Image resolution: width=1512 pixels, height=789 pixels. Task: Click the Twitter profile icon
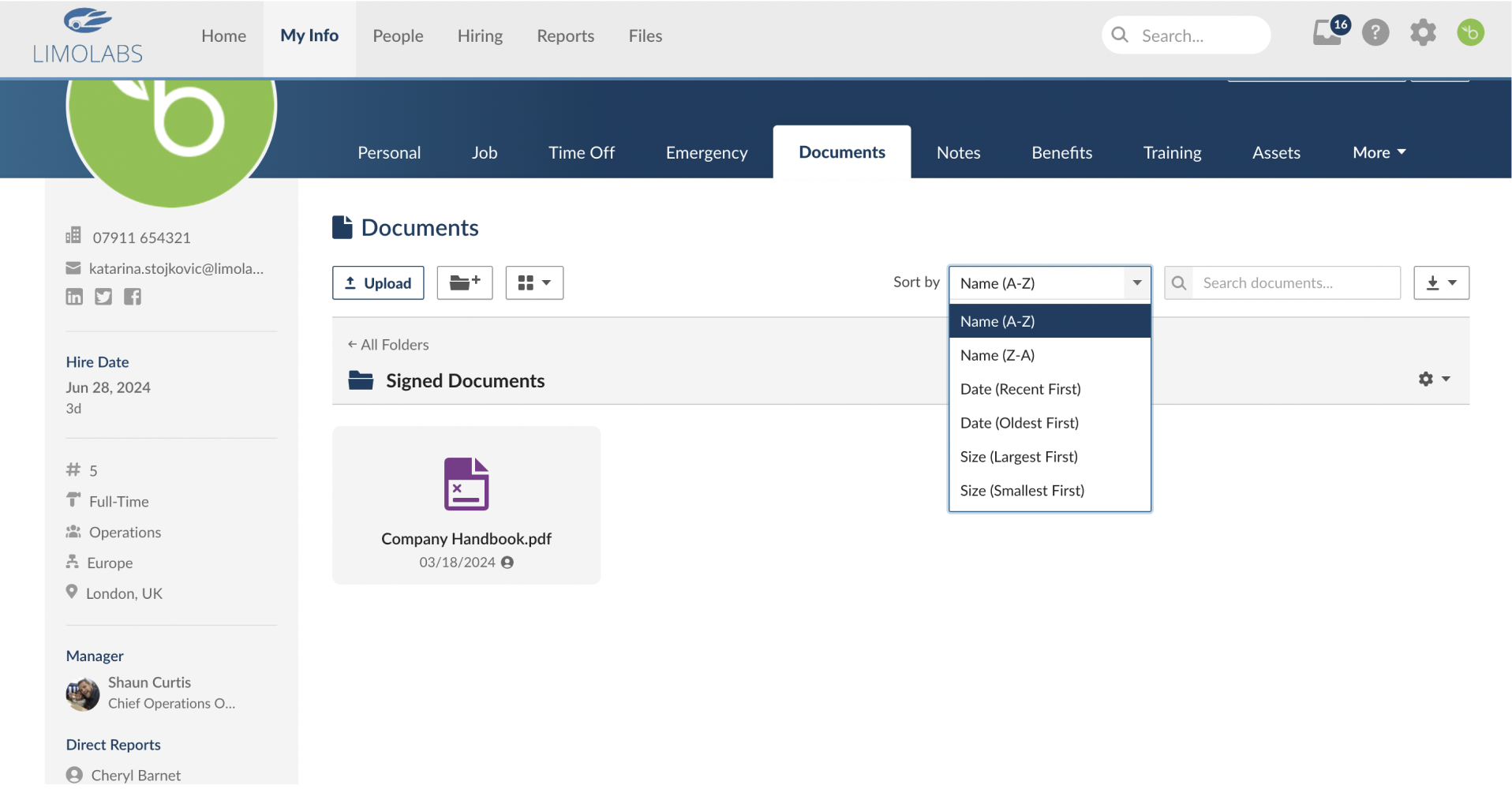coord(103,297)
